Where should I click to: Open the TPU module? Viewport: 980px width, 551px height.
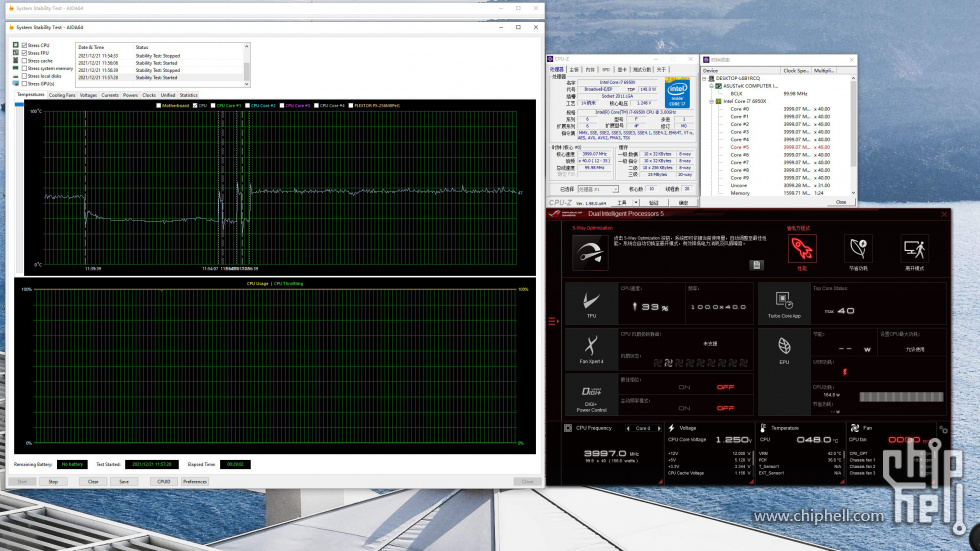(591, 303)
